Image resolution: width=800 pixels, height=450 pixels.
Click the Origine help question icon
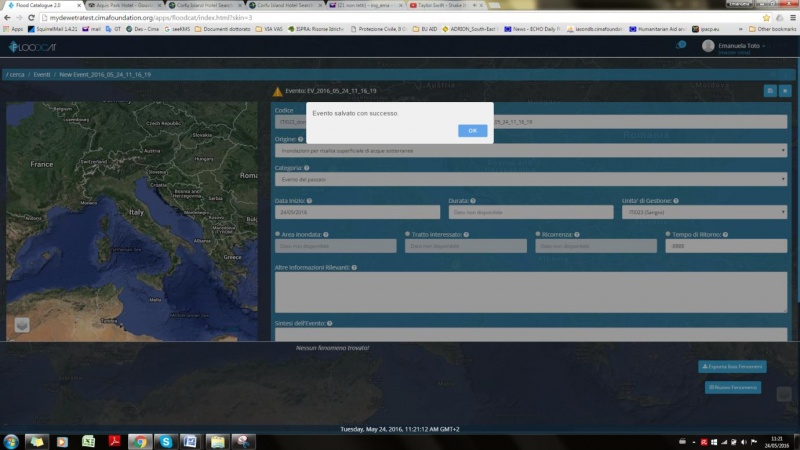tap(301, 139)
